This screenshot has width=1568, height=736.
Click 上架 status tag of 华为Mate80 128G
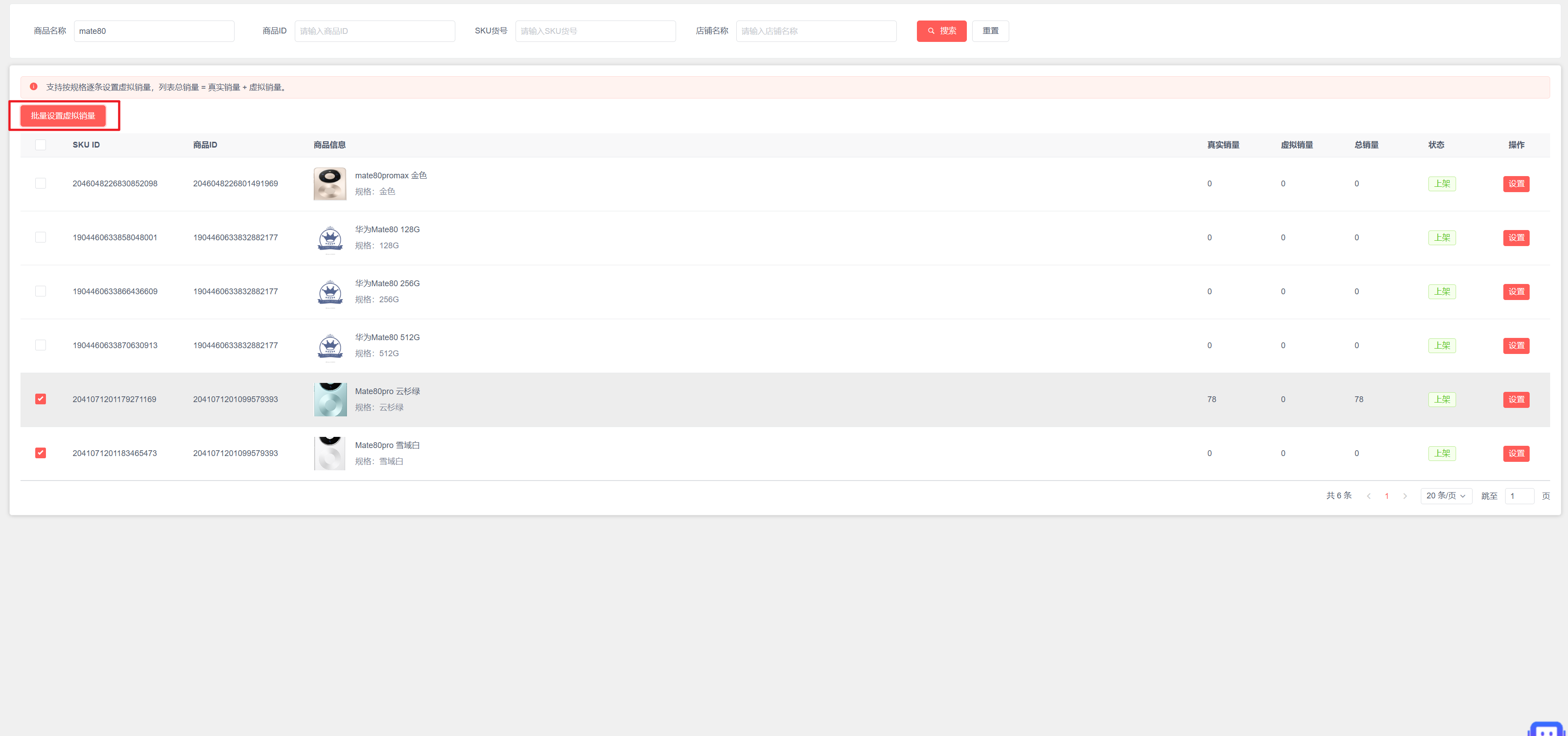(1442, 238)
